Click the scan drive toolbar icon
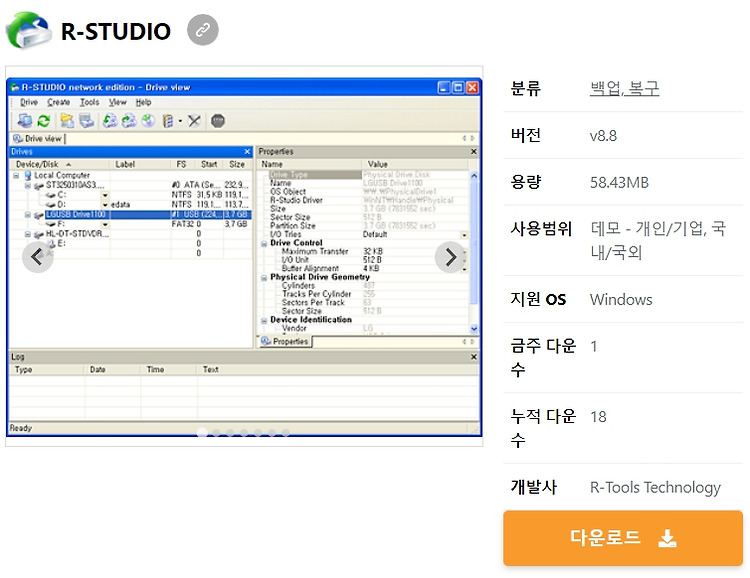Viewport: 750px width, 578px height. (x=87, y=121)
